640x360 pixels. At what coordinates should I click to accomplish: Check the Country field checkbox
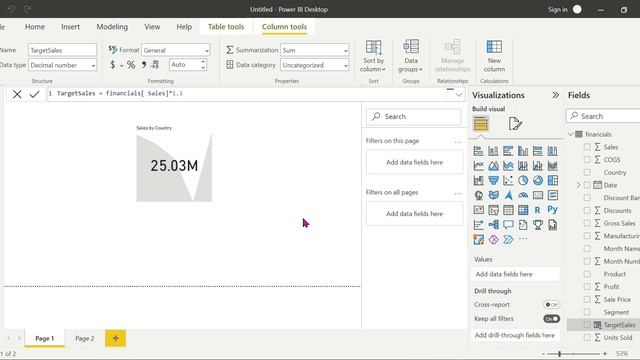point(587,172)
